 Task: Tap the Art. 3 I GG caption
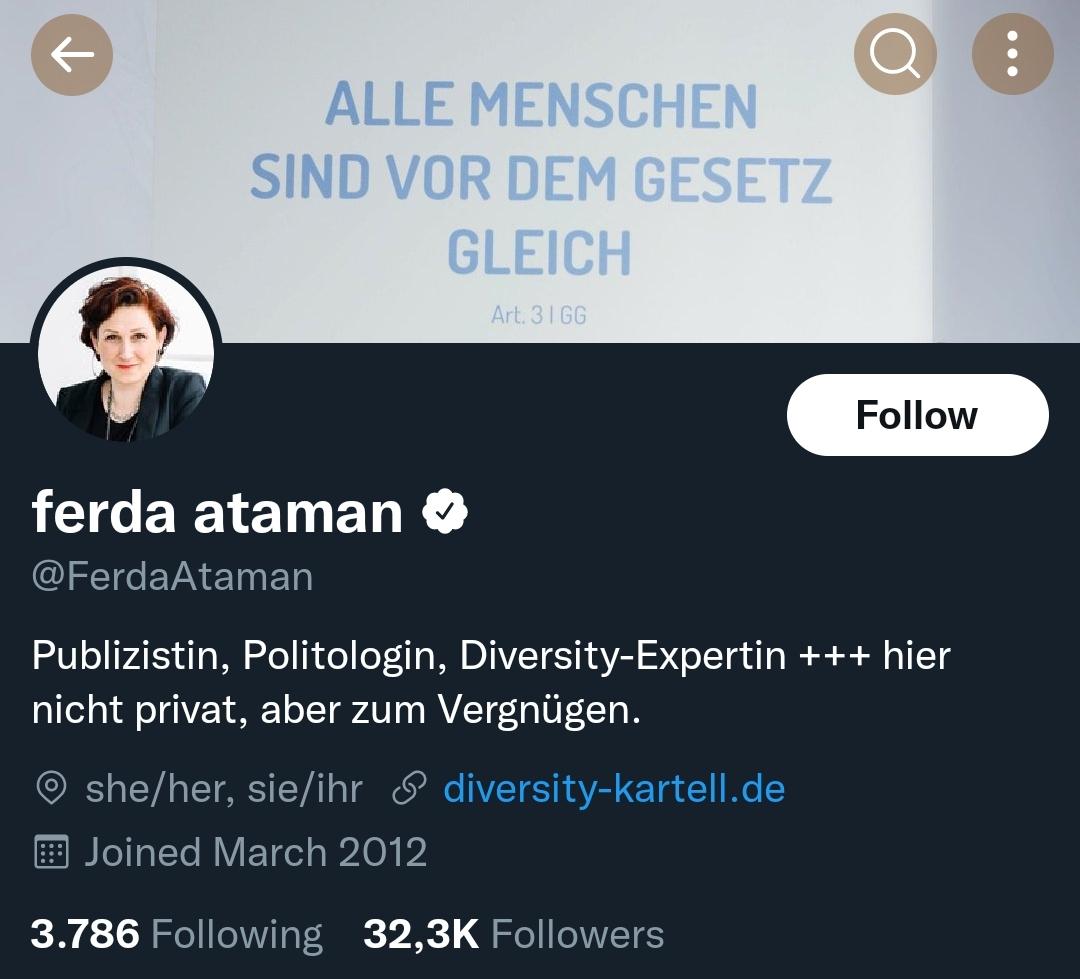(x=539, y=316)
